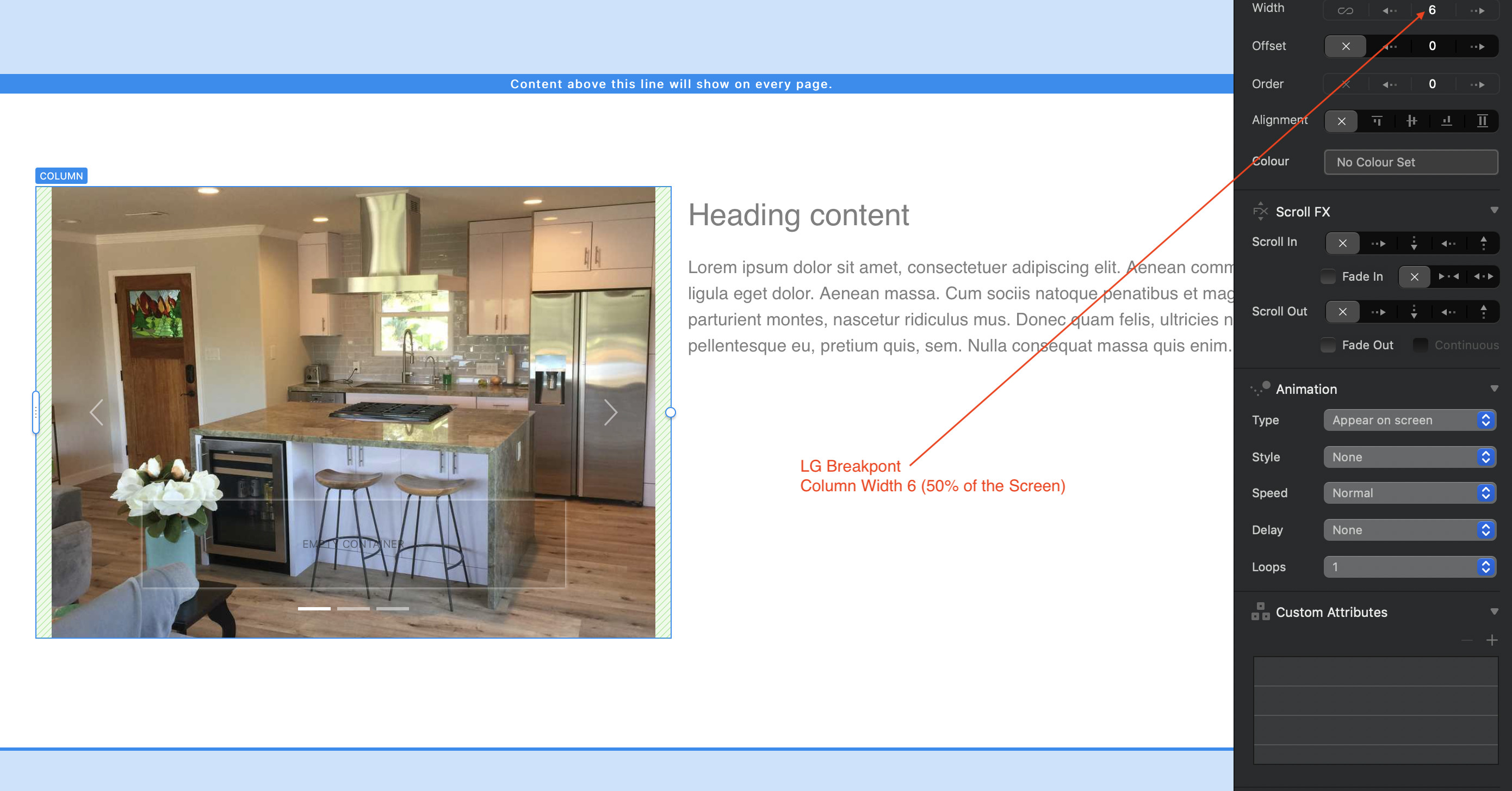Toggle the Continuous checkbox

(x=1421, y=345)
